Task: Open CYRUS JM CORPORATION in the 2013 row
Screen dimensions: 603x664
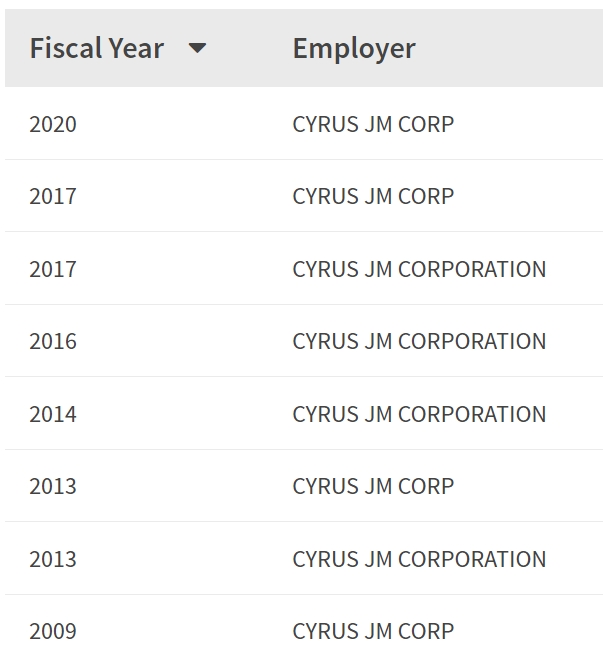Action: [419, 559]
